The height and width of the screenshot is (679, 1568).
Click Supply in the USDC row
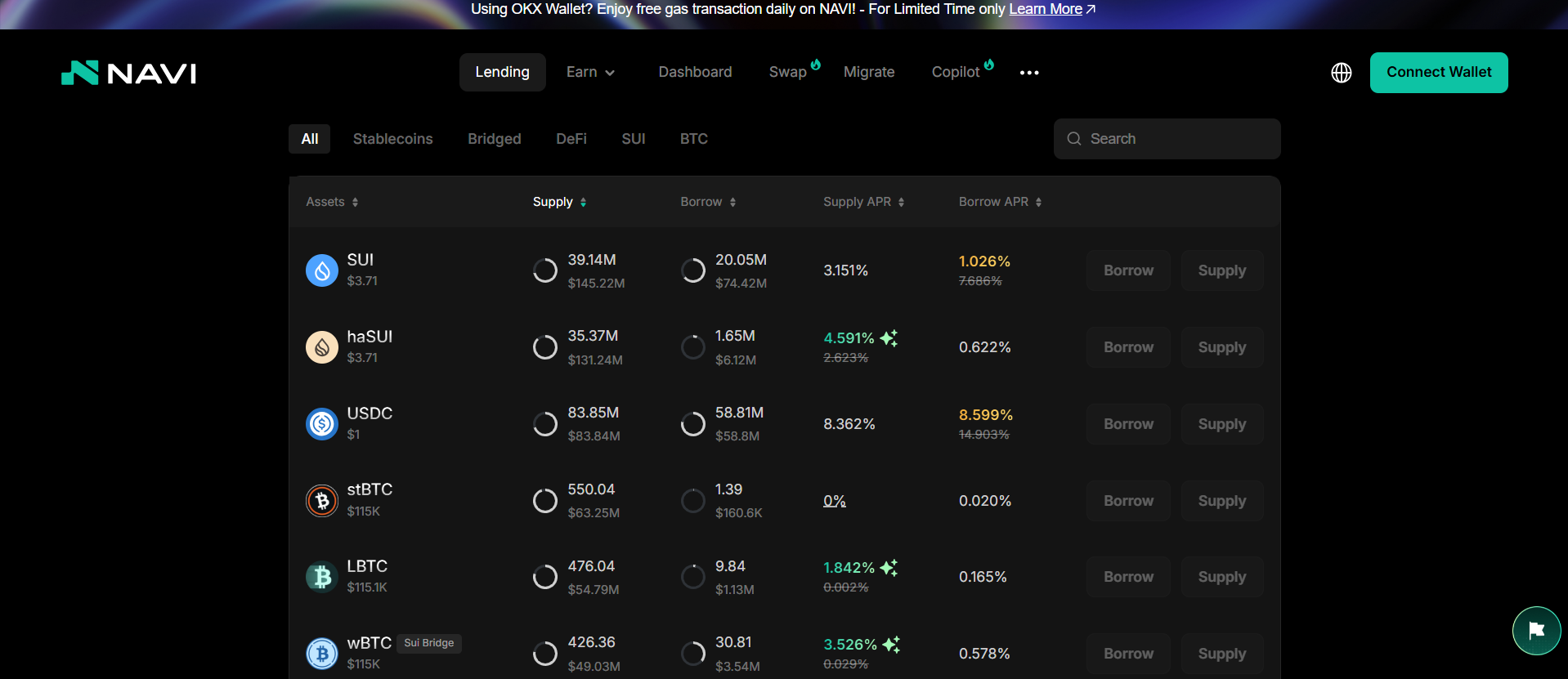click(1222, 424)
